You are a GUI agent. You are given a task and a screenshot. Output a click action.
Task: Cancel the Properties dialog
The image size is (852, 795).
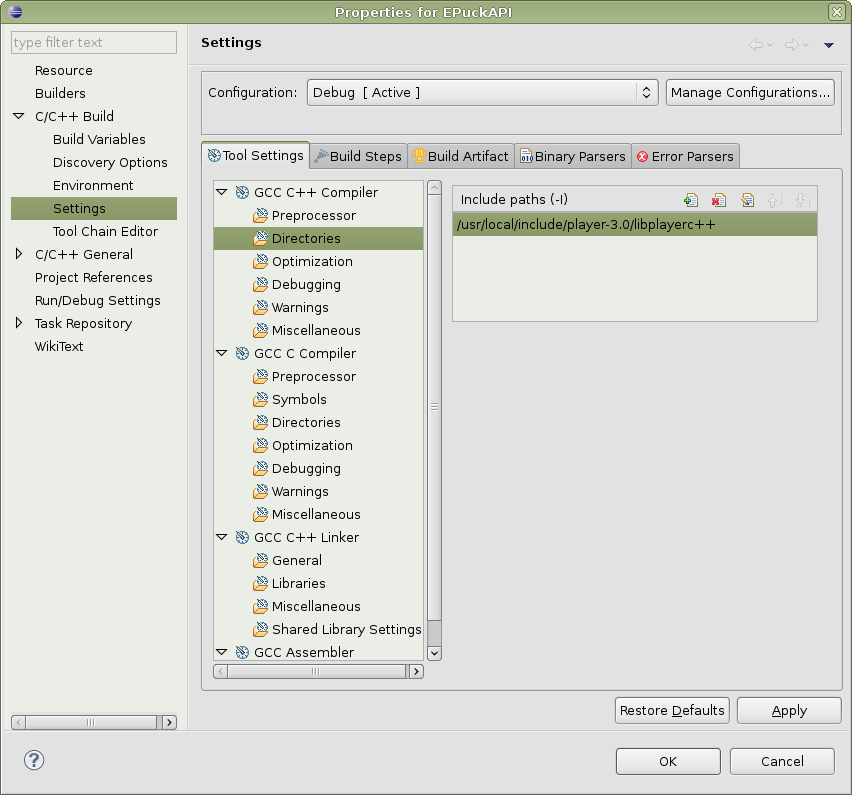tap(782, 761)
